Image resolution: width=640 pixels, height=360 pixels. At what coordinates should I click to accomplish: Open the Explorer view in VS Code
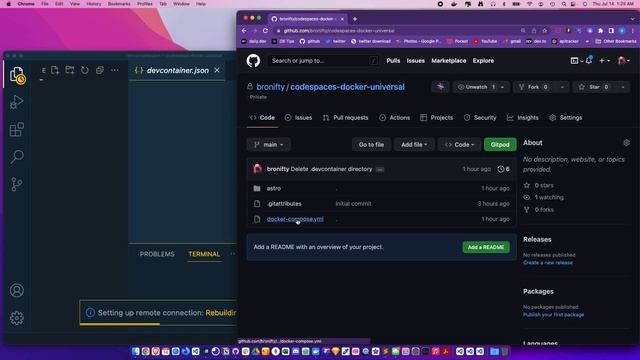[17, 75]
